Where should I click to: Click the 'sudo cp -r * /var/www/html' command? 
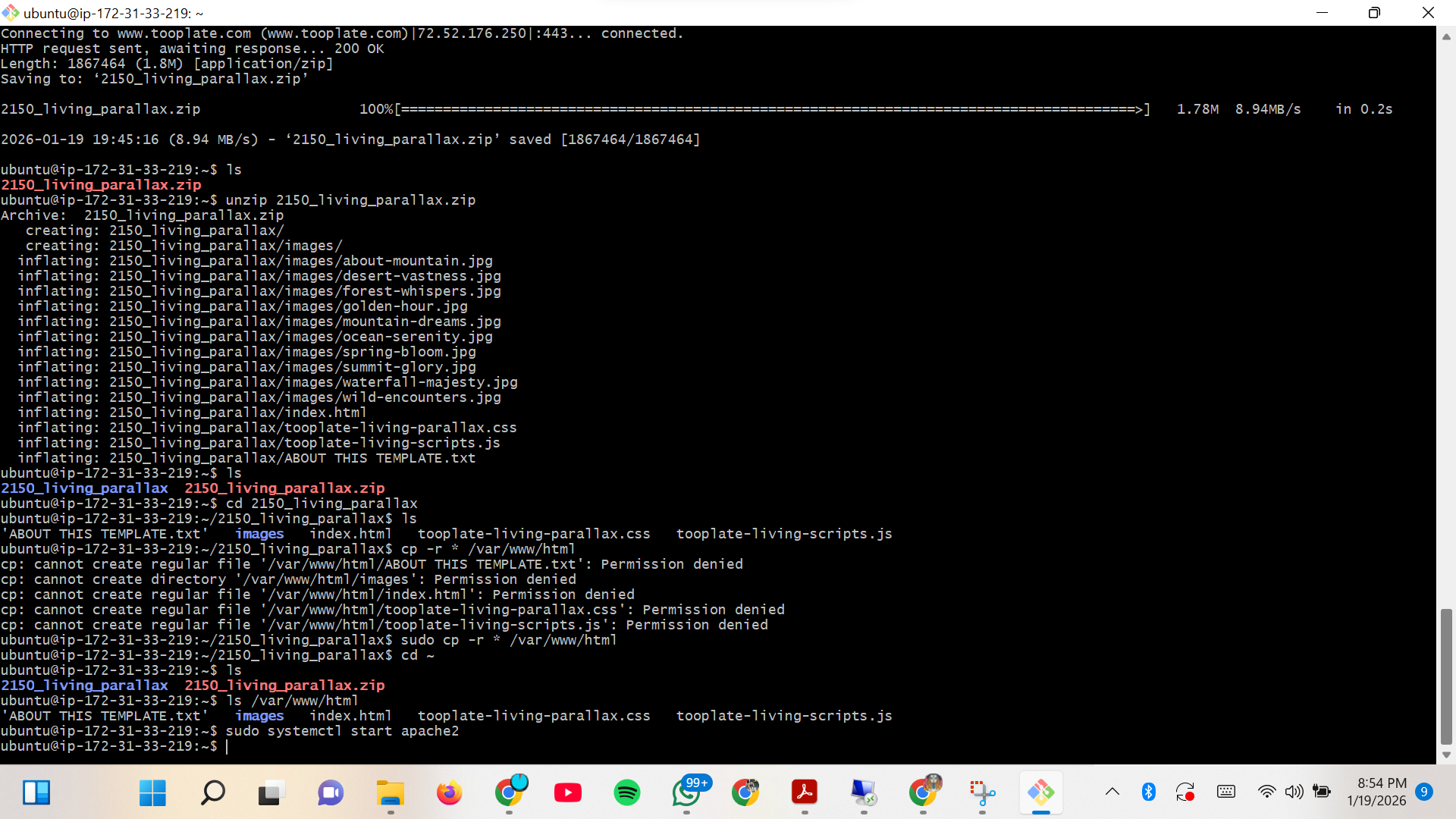[x=509, y=640]
